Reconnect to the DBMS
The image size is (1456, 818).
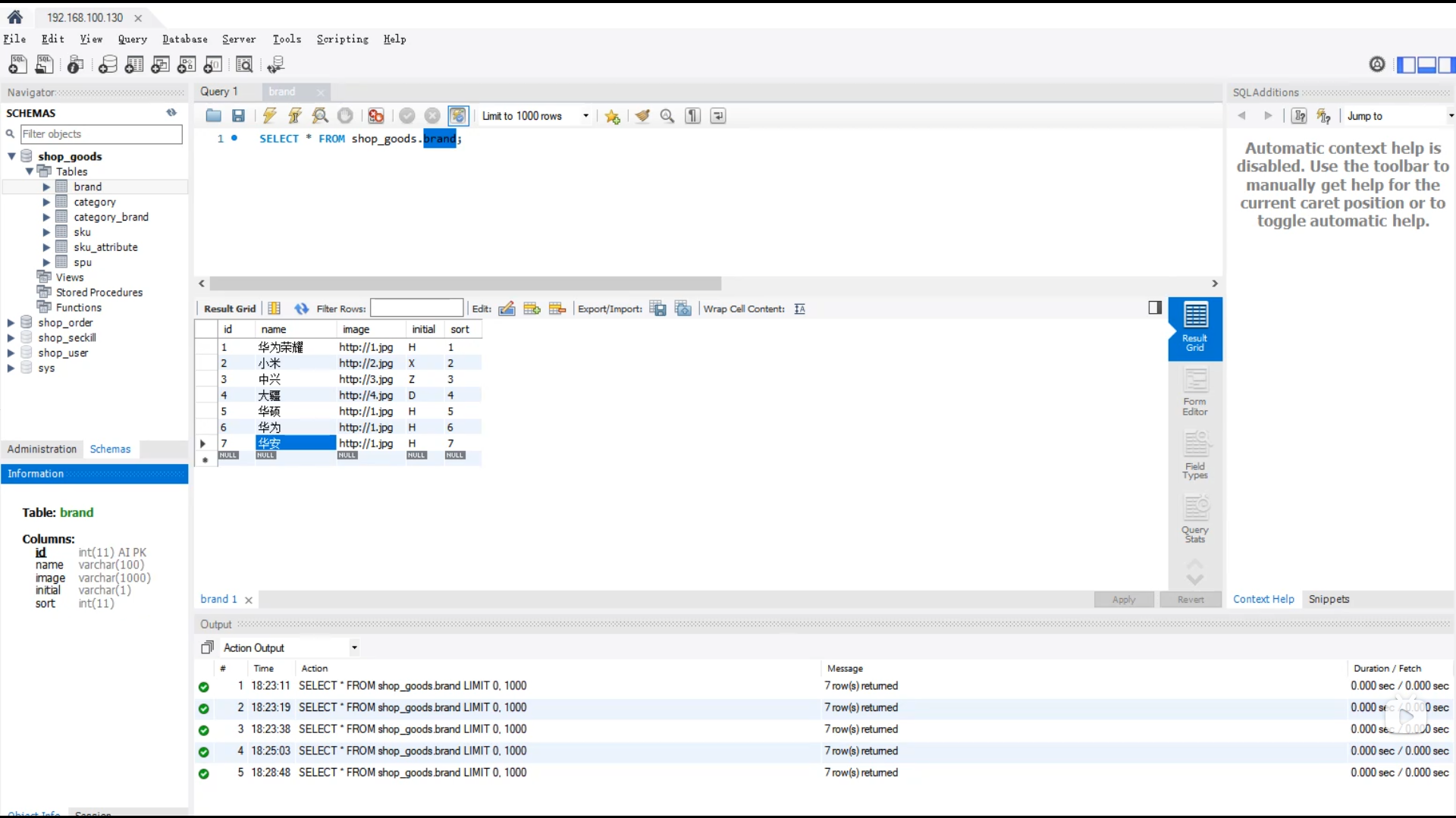(x=276, y=64)
